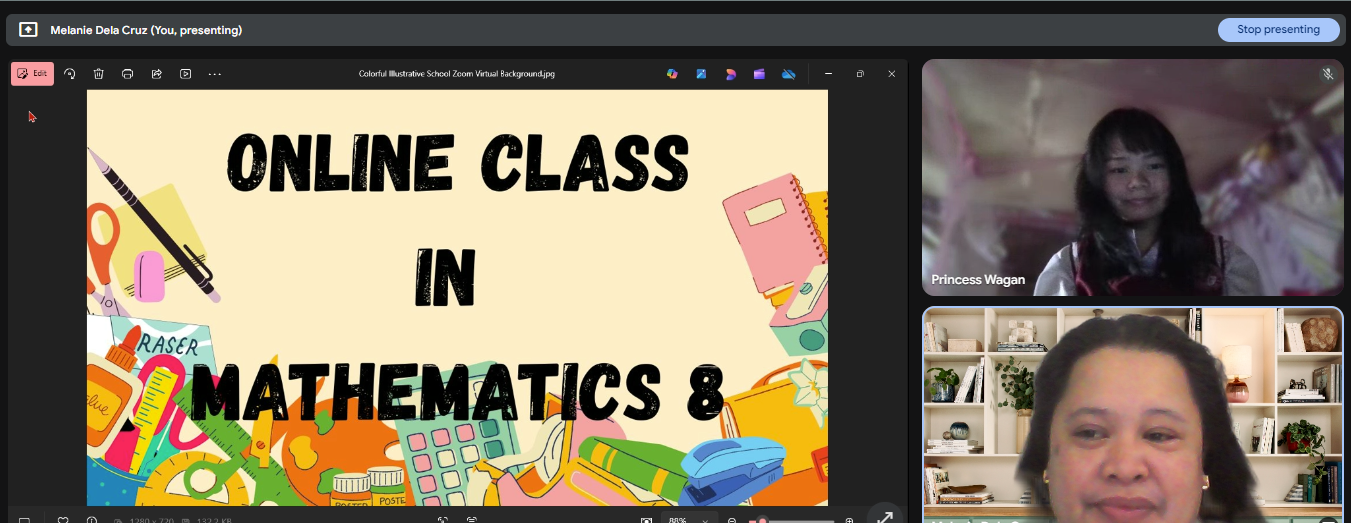Show file info using the info icon
Screen dimensions: 1351x523
click(91, 519)
